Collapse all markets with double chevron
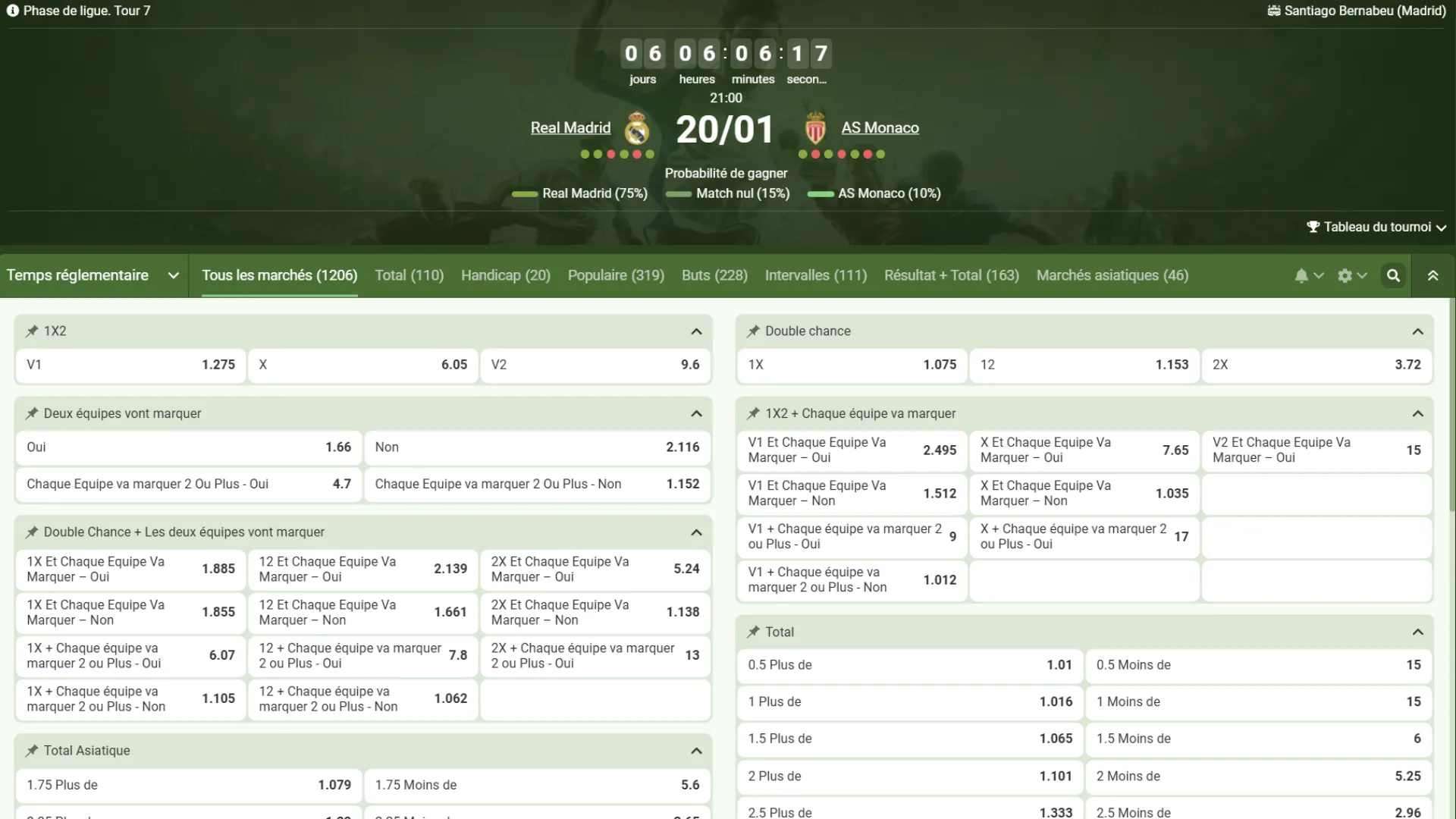 pyautogui.click(x=1432, y=276)
